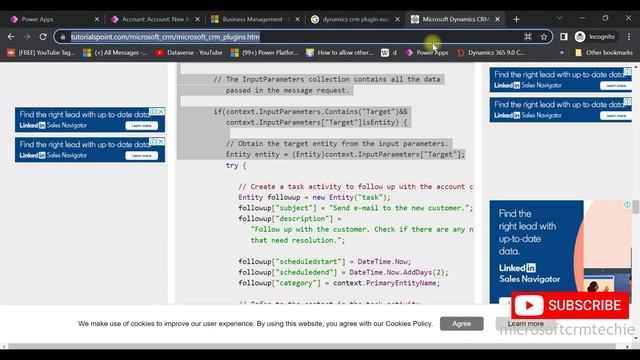The height and width of the screenshot is (360, 640).
Task: Click the followup["subject"] code line
Action: (x=356, y=208)
